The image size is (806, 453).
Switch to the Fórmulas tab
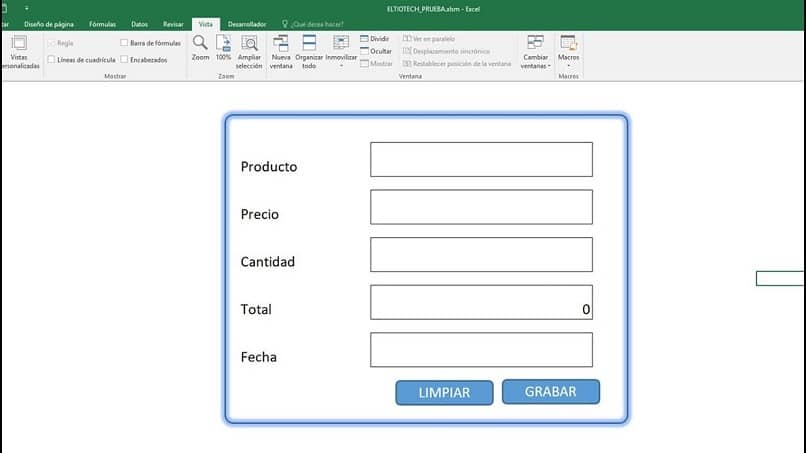(102, 24)
